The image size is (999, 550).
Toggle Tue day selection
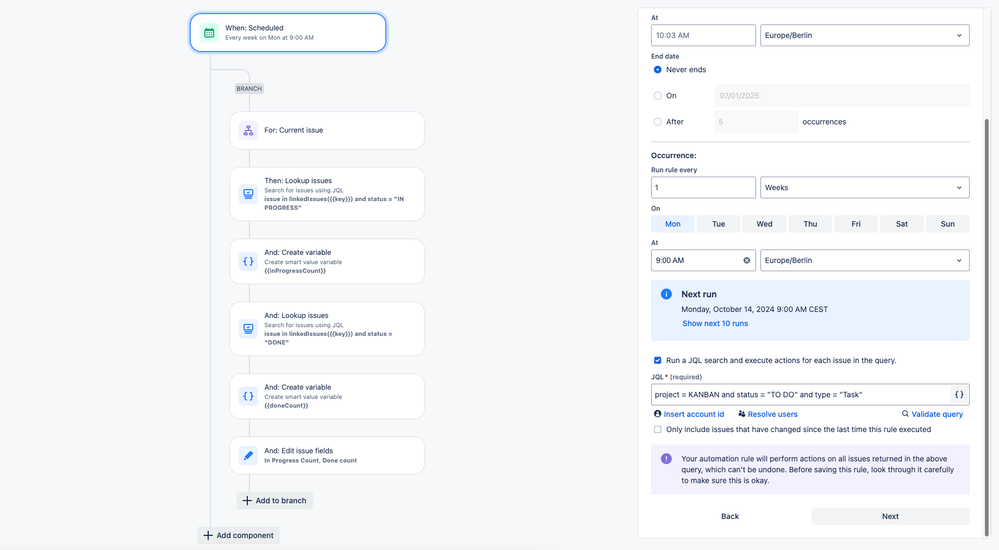point(719,224)
